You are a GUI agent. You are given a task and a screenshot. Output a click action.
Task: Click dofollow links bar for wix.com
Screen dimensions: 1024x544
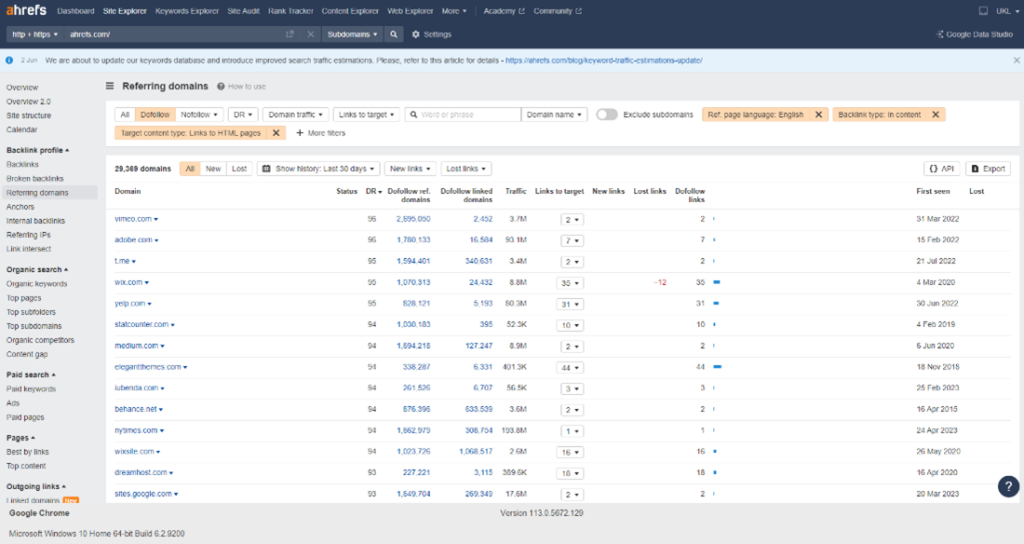click(x=716, y=282)
